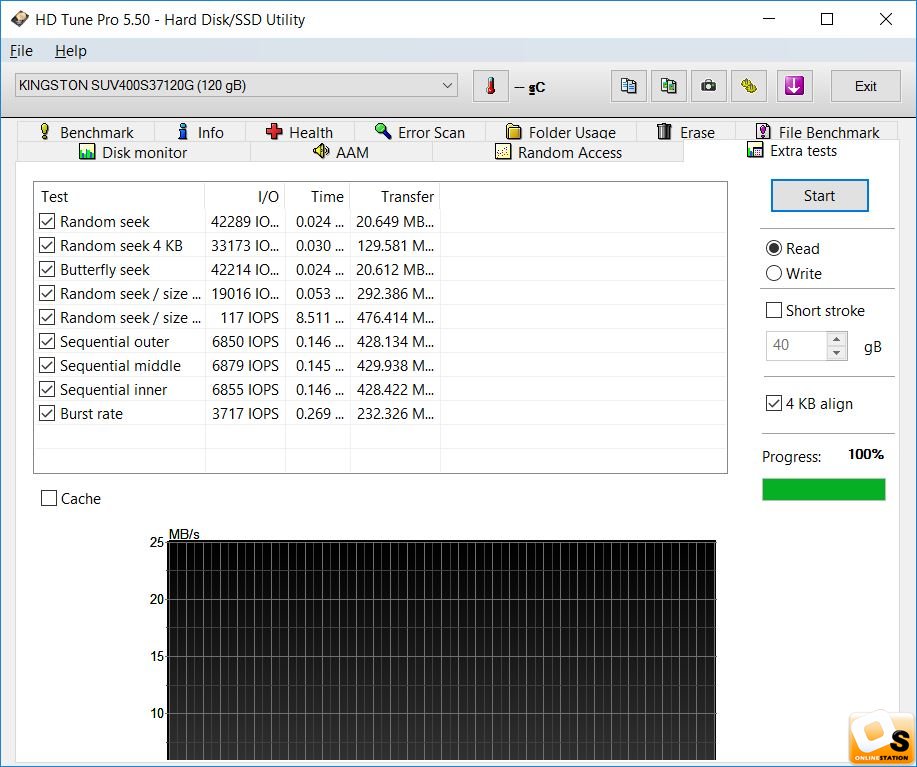
Task: Increase the short stroke gB value
Action: (x=837, y=339)
